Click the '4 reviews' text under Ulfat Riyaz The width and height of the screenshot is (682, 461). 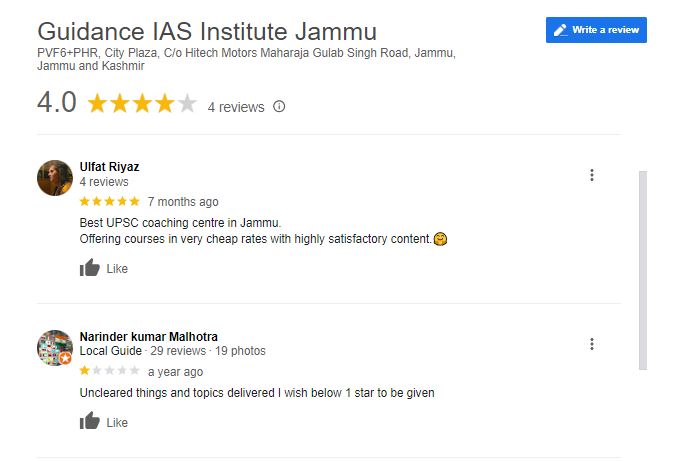point(104,182)
